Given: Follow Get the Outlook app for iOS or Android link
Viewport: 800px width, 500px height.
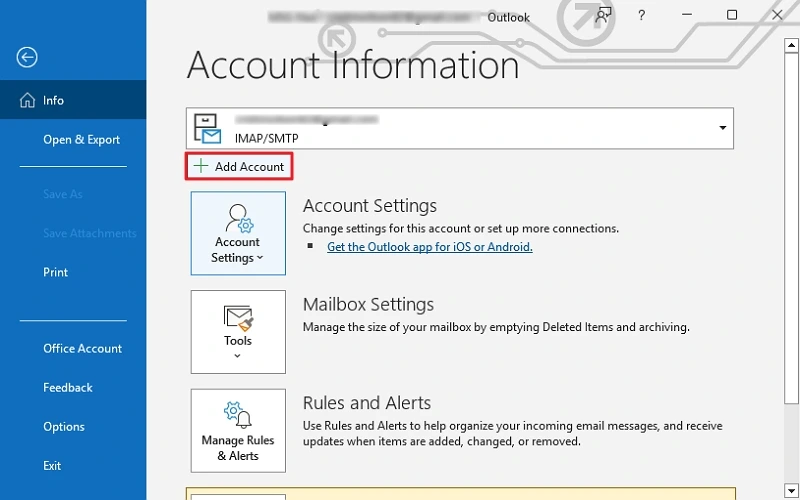Looking at the screenshot, I should [x=430, y=247].
